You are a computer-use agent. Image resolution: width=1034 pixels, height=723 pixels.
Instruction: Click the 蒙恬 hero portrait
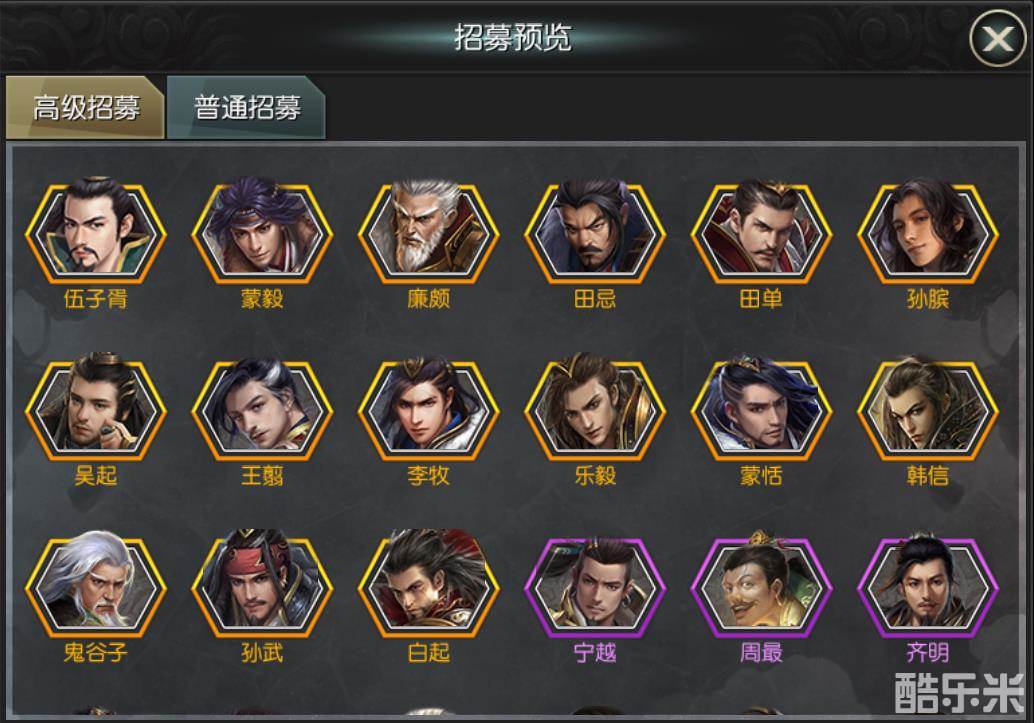(761, 407)
